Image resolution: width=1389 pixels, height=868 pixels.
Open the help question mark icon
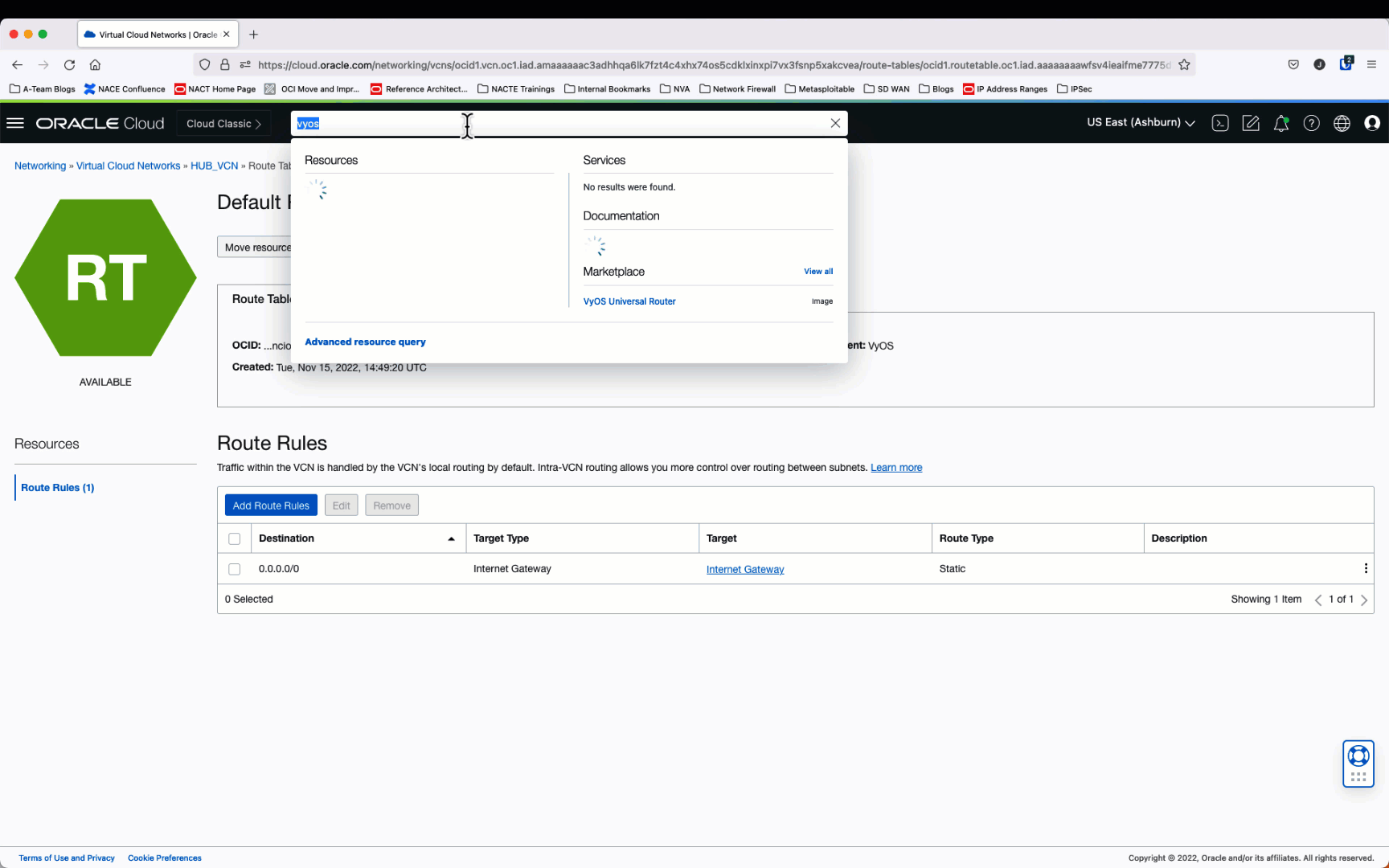[x=1311, y=123]
